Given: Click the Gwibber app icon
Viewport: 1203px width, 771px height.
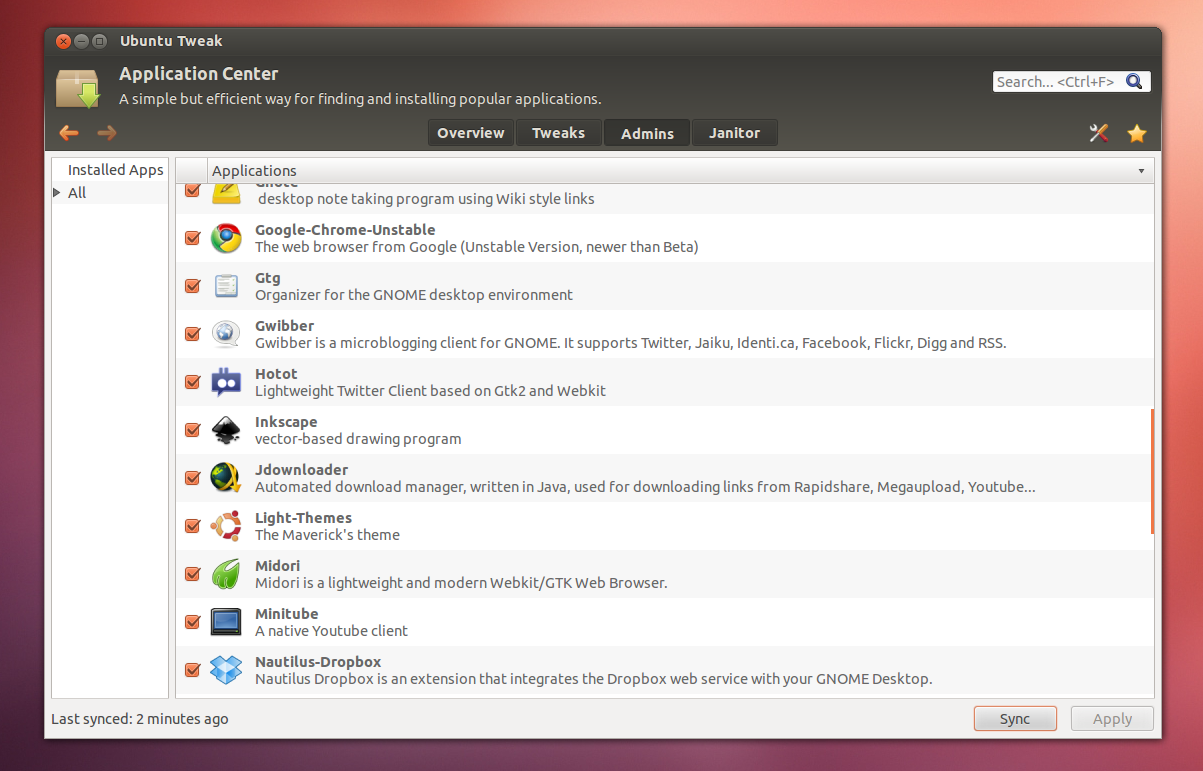Looking at the screenshot, I should tap(226, 334).
